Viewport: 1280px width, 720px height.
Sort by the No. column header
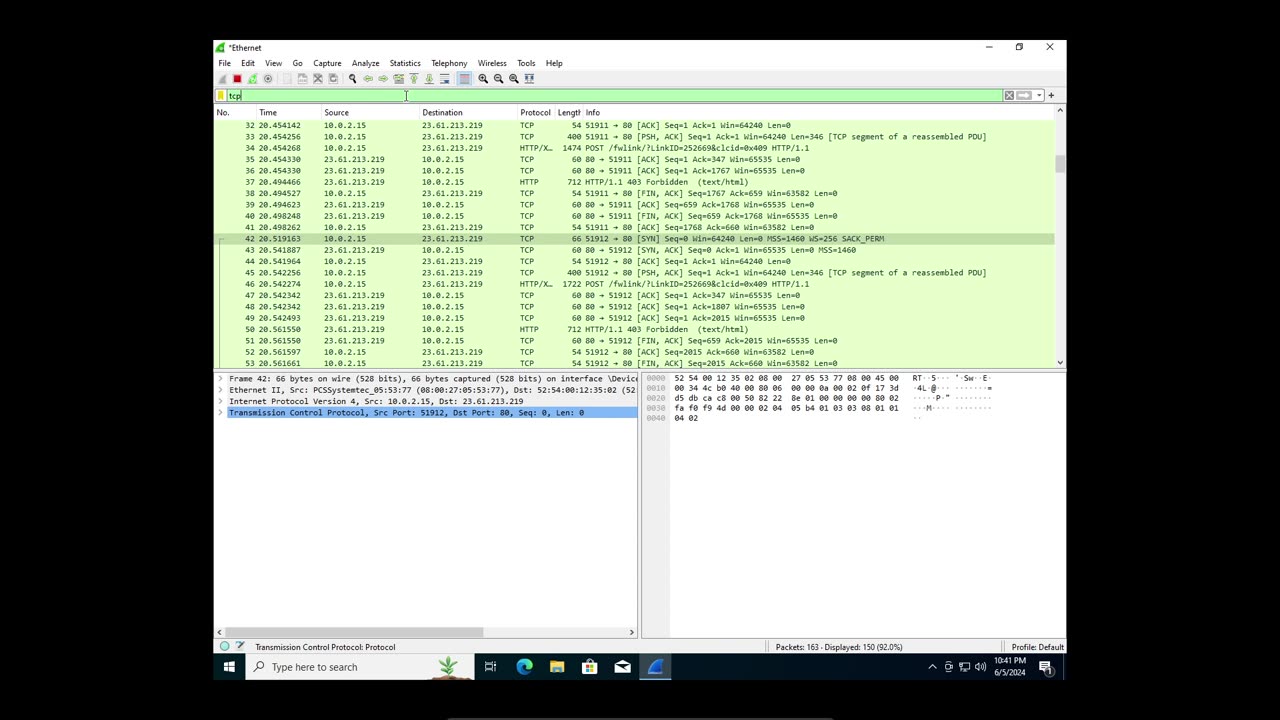click(235, 113)
